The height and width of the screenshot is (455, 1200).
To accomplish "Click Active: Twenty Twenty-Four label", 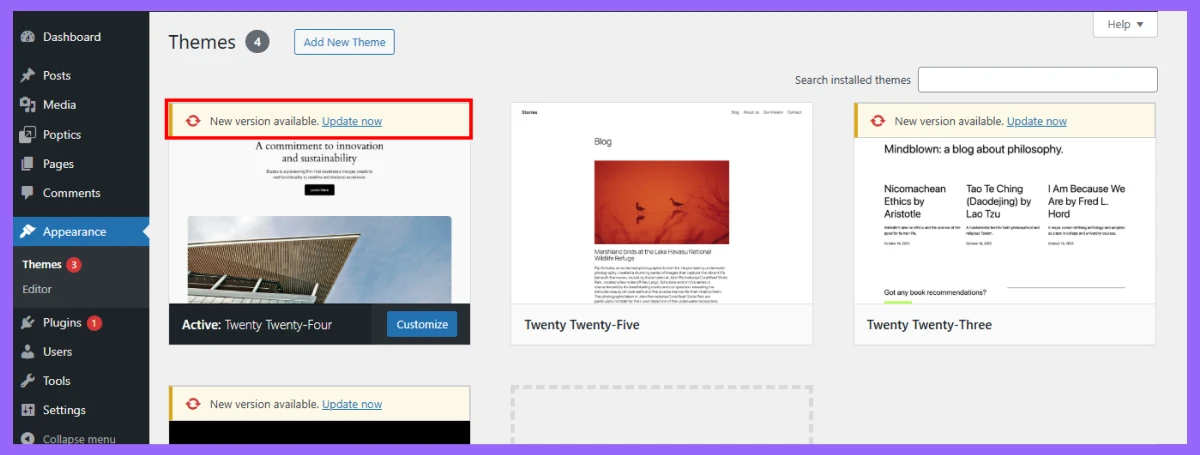I will [257, 325].
